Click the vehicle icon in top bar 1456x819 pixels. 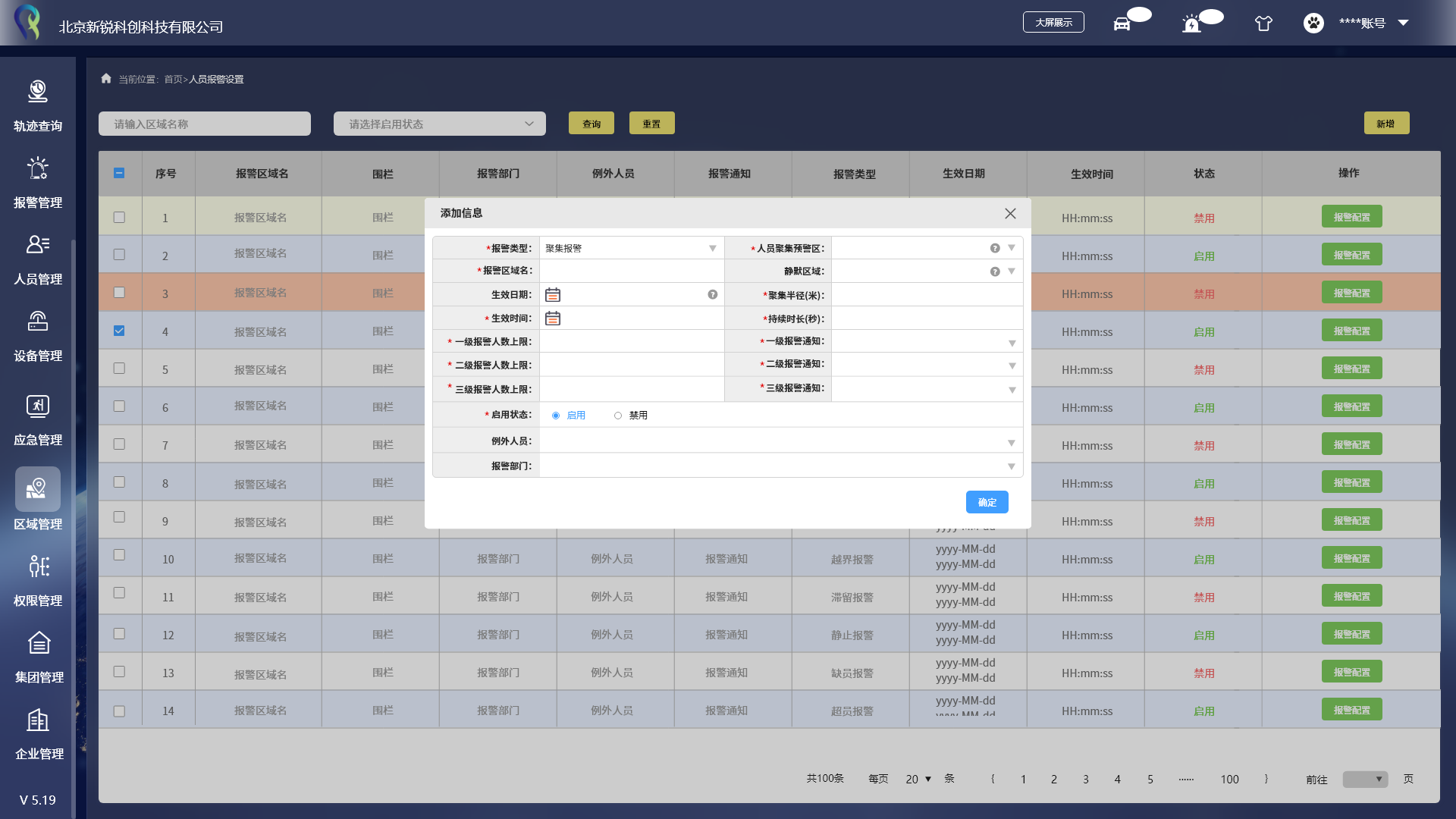tap(1122, 24)
